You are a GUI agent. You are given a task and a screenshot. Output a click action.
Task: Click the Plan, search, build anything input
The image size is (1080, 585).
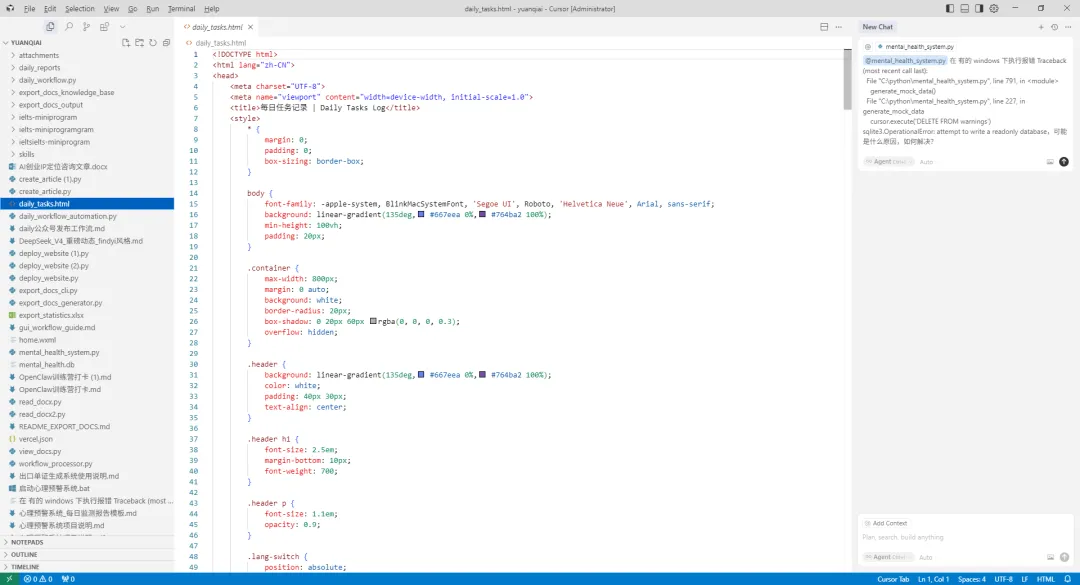coord(964,537)
